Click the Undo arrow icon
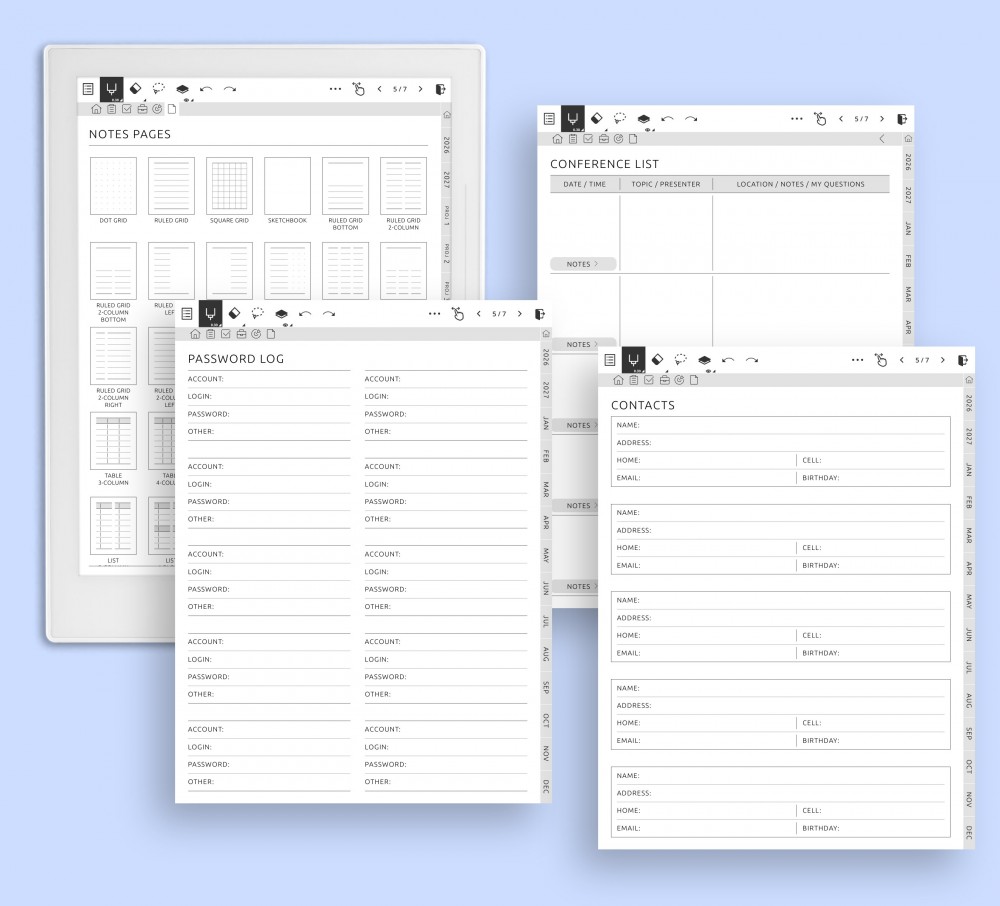Image resolution: width=1000 pixels, height=906 pixels. tap(305, 314)
